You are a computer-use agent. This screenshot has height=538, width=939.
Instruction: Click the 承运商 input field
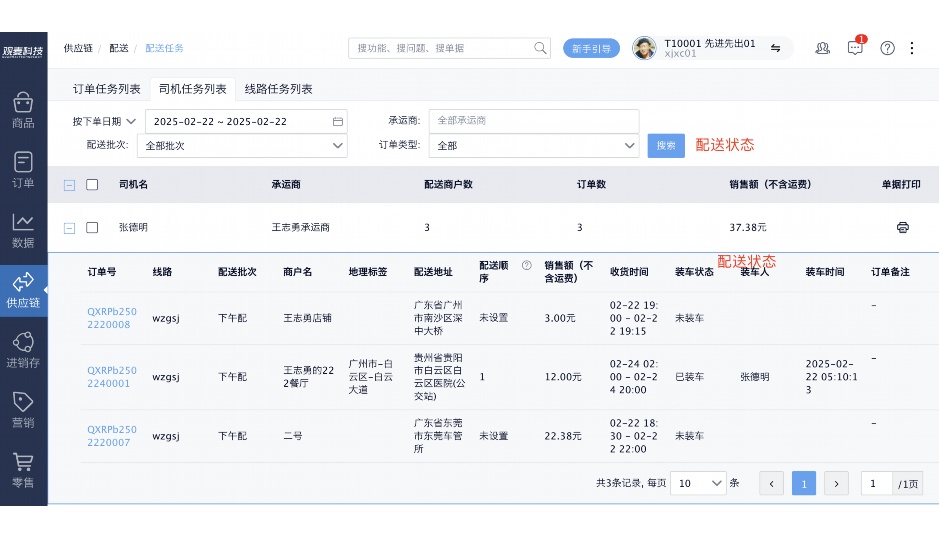[x=533, y=121]
